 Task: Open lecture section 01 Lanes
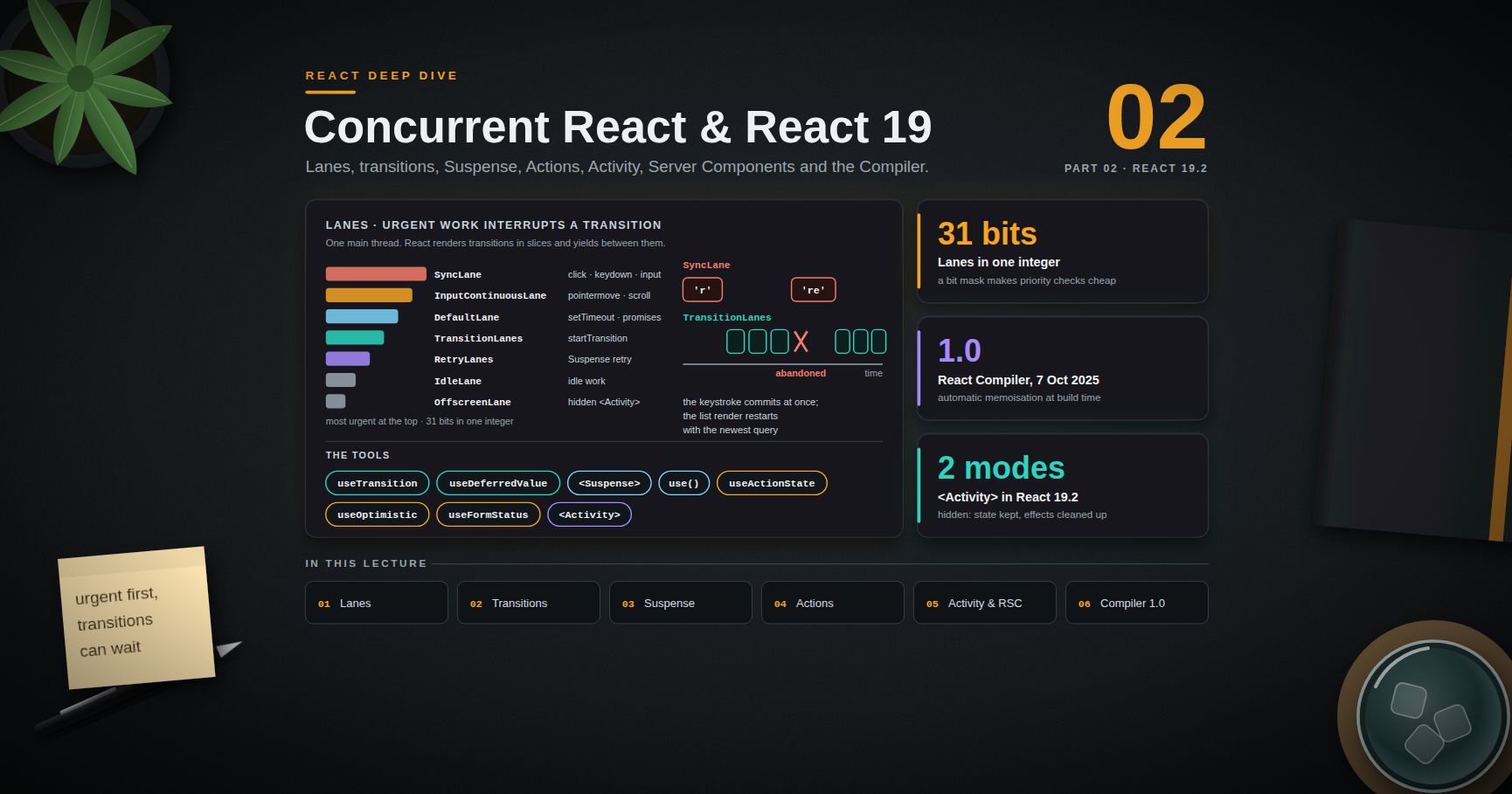377,603
